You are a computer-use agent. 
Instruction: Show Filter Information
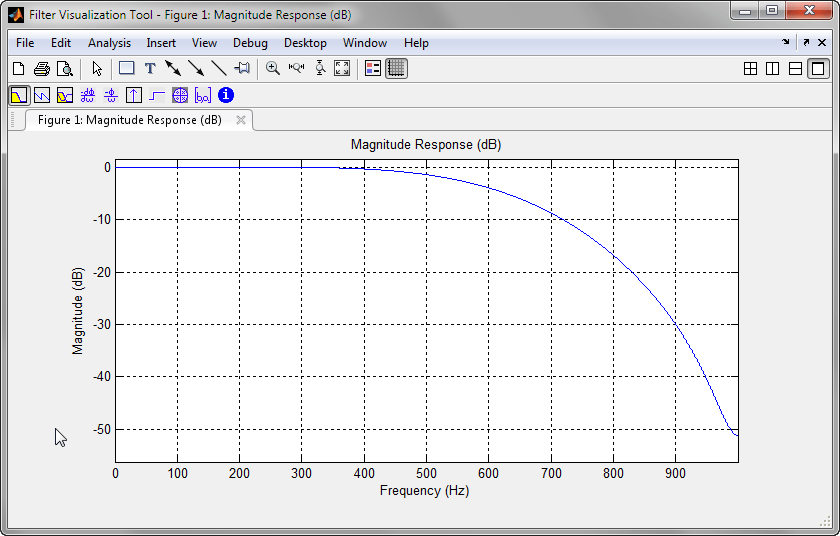coord(226,95)
